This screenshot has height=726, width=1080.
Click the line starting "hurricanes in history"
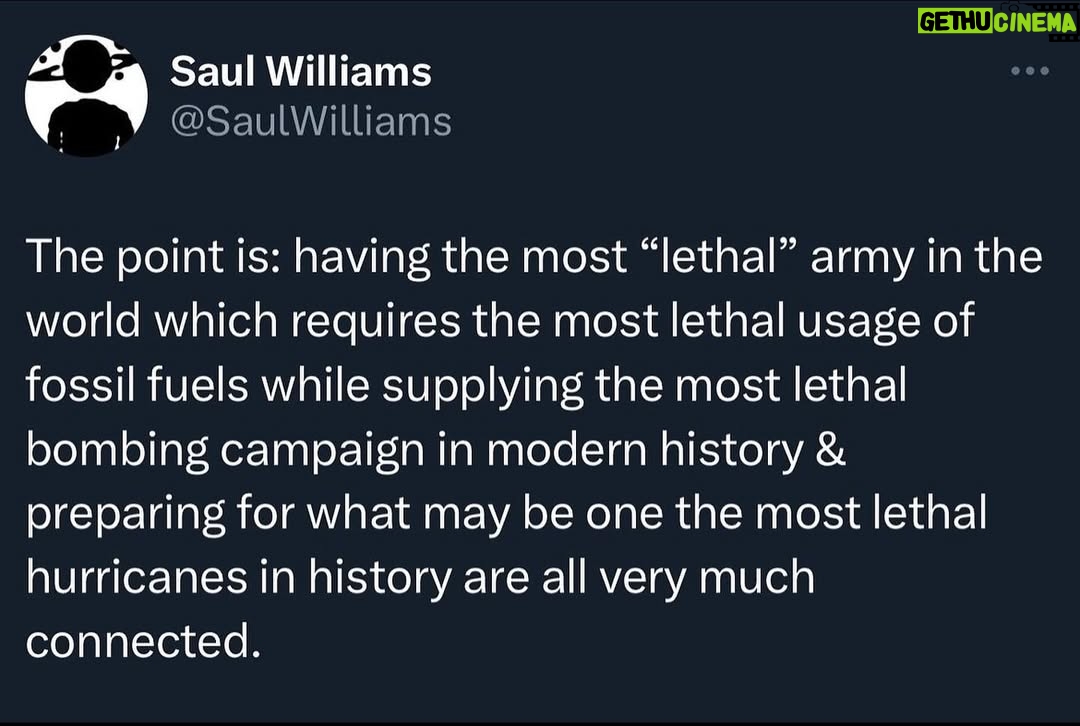tap(421, 578)
